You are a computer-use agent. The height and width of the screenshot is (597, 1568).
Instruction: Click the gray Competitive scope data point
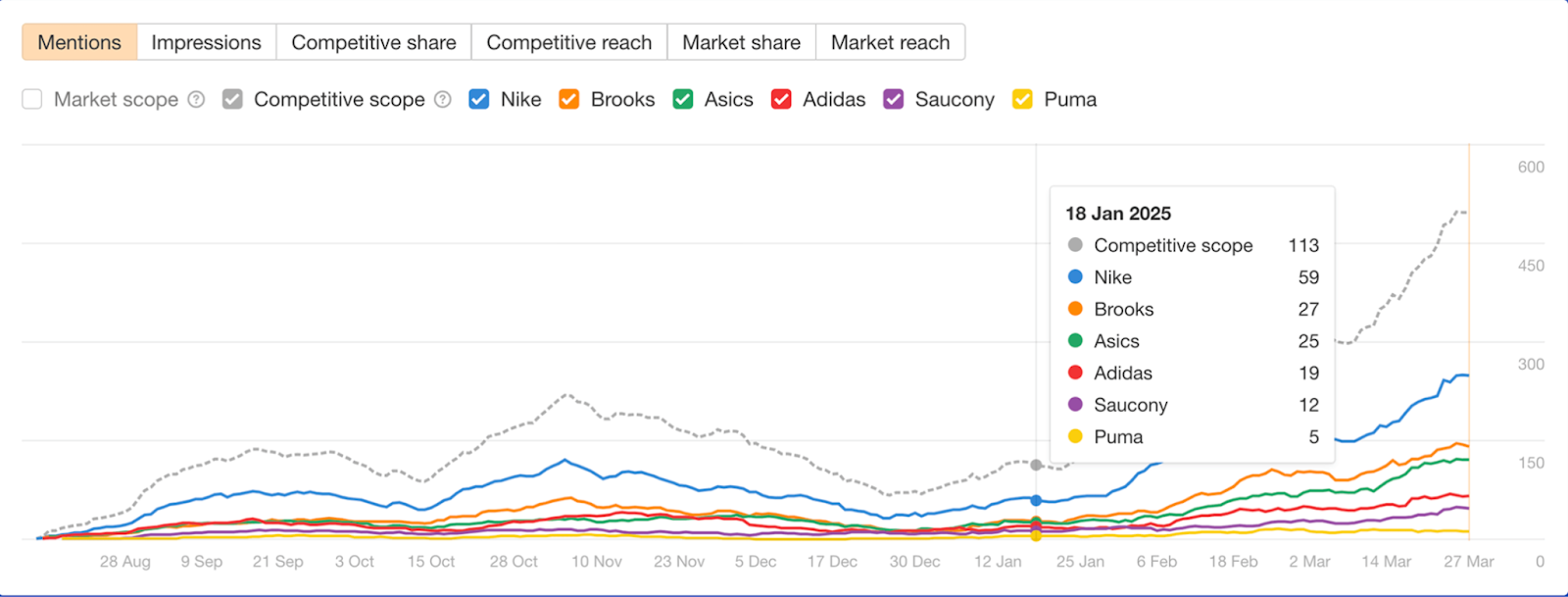point(1036,465)
